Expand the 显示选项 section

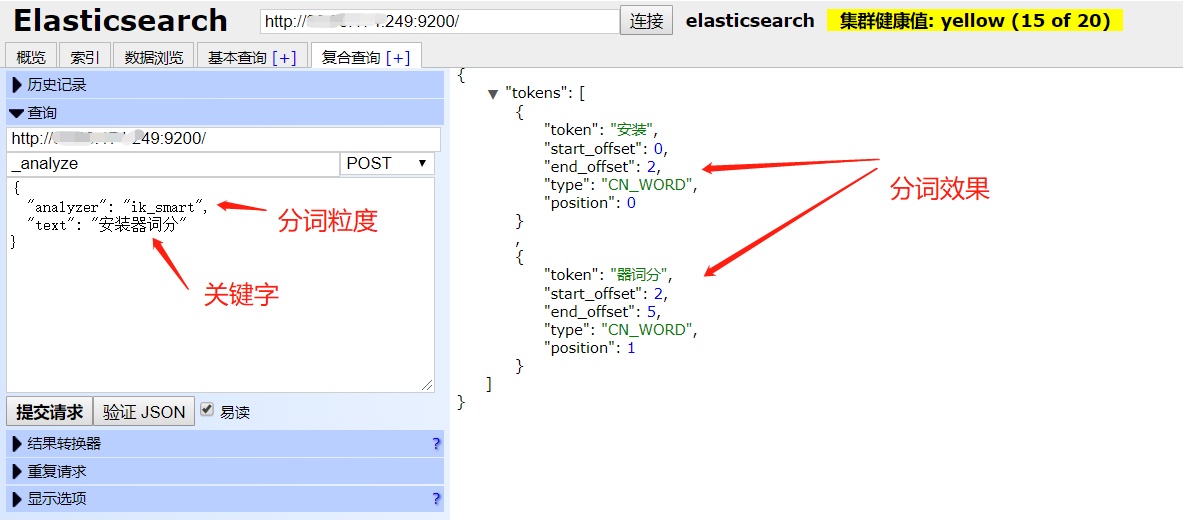pyautogui.click(x=225, y=499)
